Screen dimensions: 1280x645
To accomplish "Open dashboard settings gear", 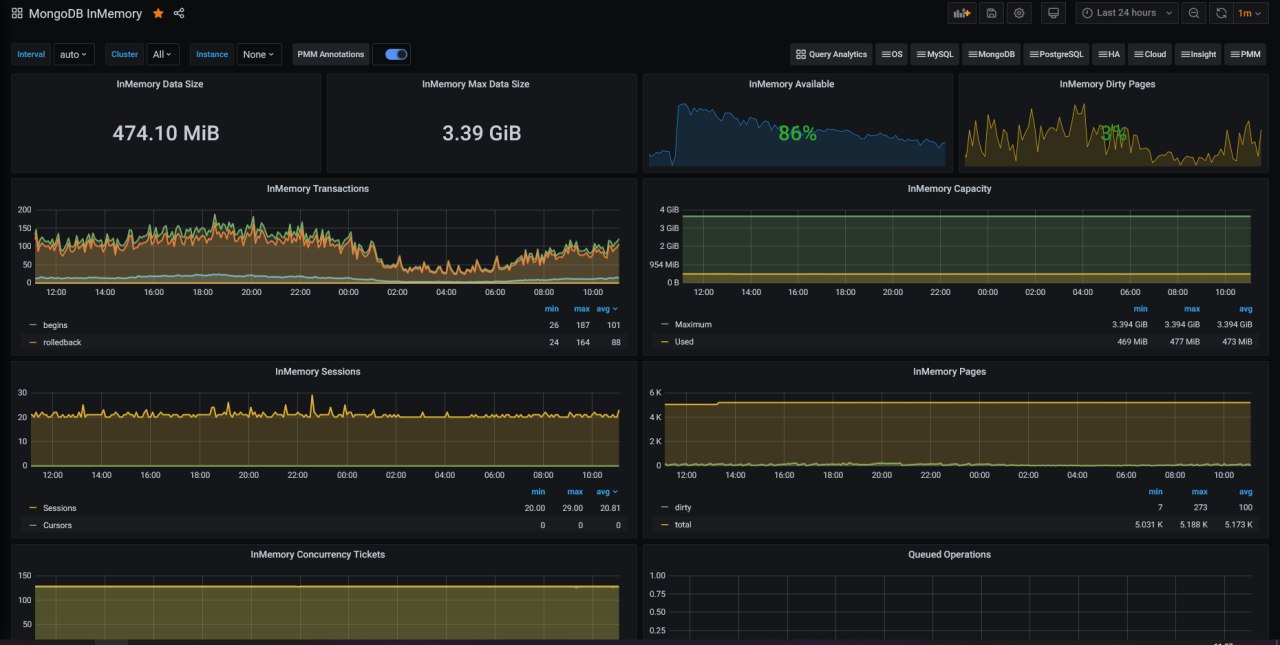I will click(1019, 13).
